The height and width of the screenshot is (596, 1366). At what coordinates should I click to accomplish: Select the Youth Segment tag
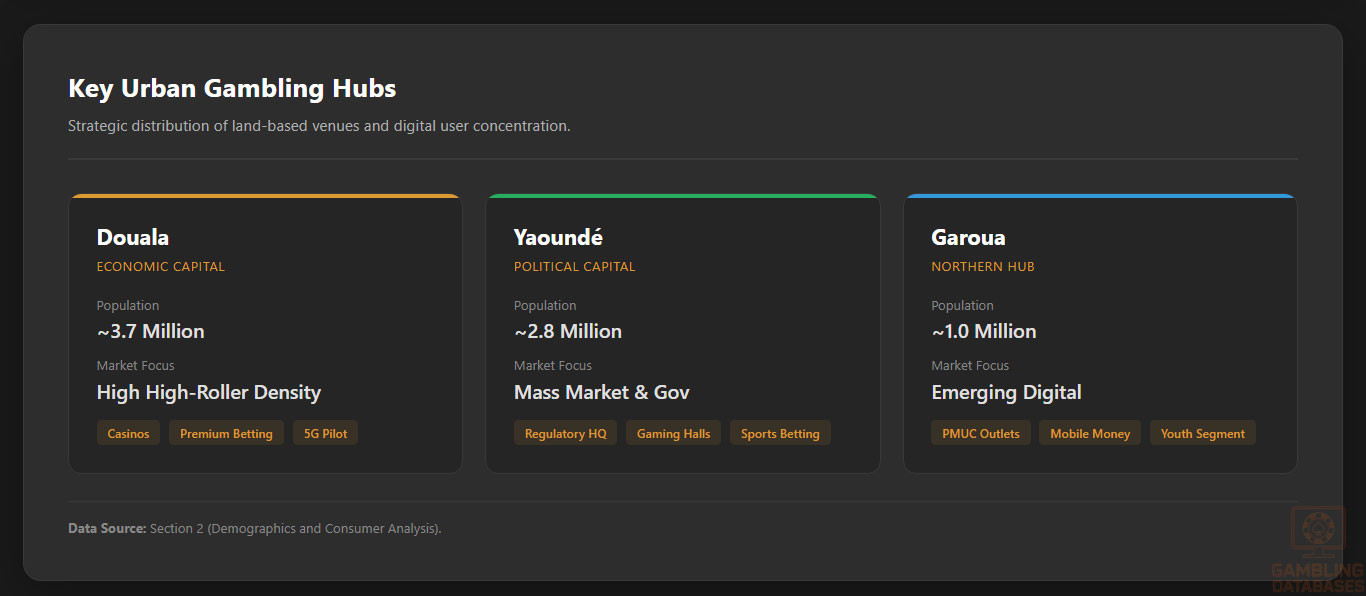[x=1202, y=433]
